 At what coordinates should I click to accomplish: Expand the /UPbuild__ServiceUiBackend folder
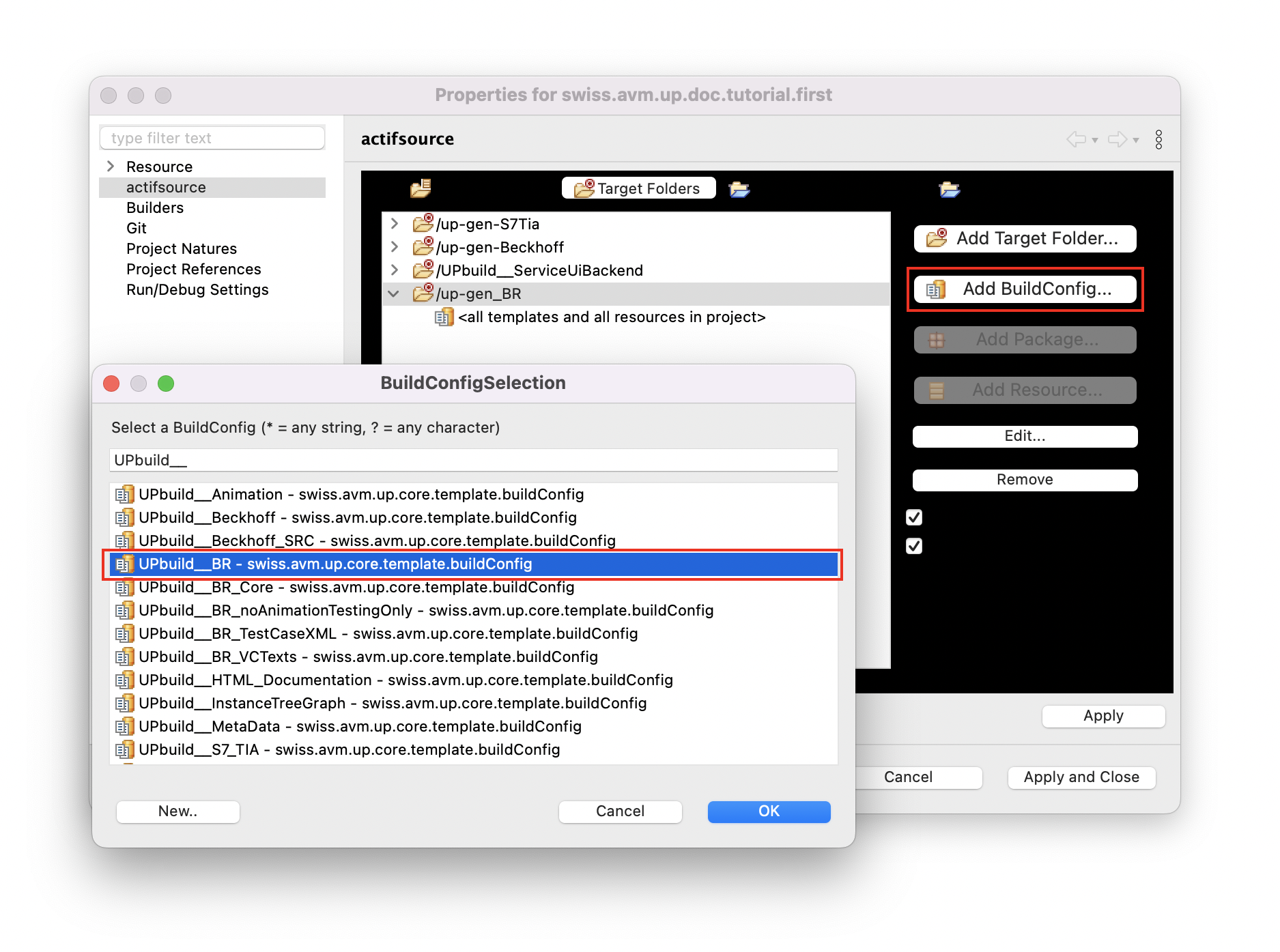(394, 270)
